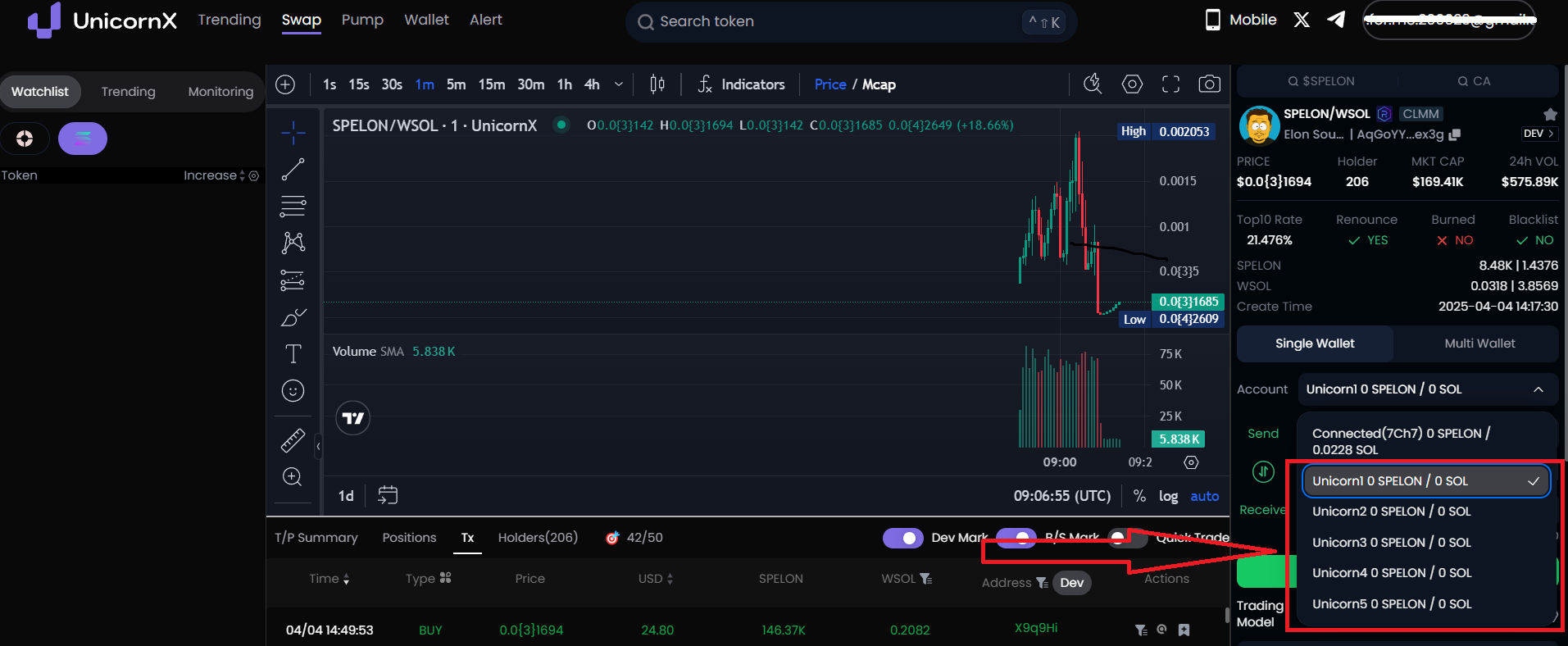Screen dimensions: 1568x646
Task: Select the Solana chain filter icon
Action: coord(83,139)
